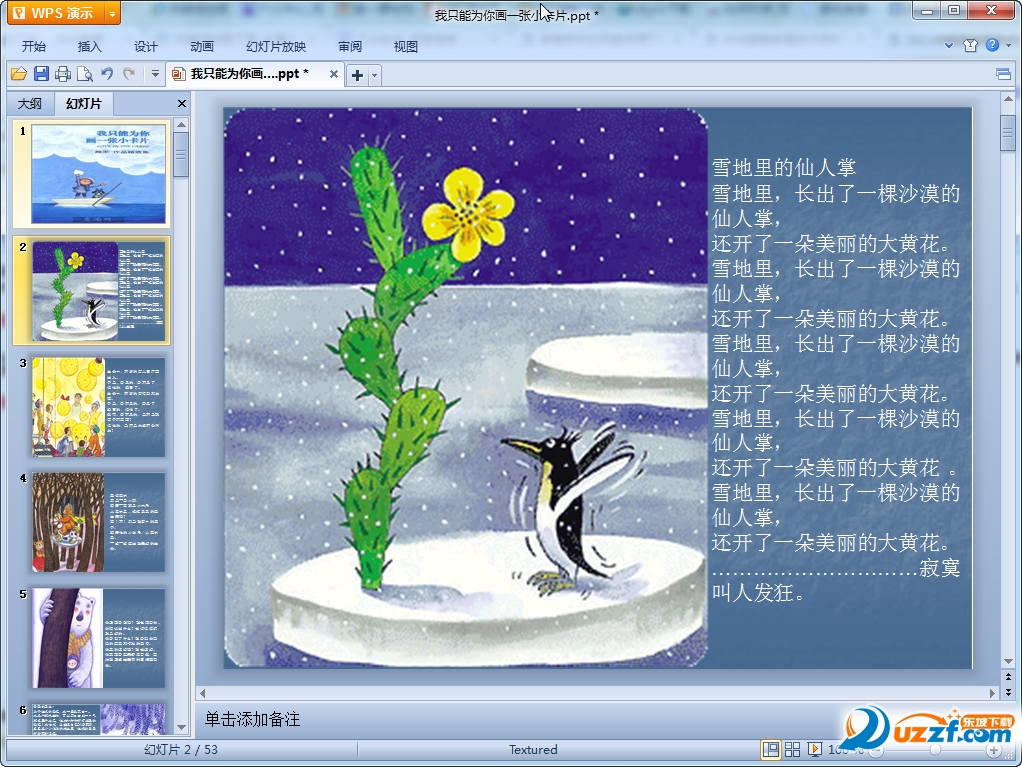Open the 开始 ribbon tab
Image resolution: width=1022 pixels, height=767 pixels.
pos(34,46)
